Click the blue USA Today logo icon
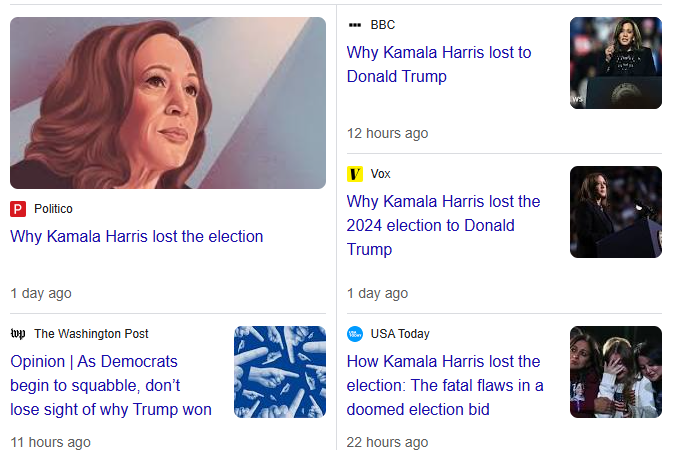The width and height of the screenshot is (681, 466). 355,333
